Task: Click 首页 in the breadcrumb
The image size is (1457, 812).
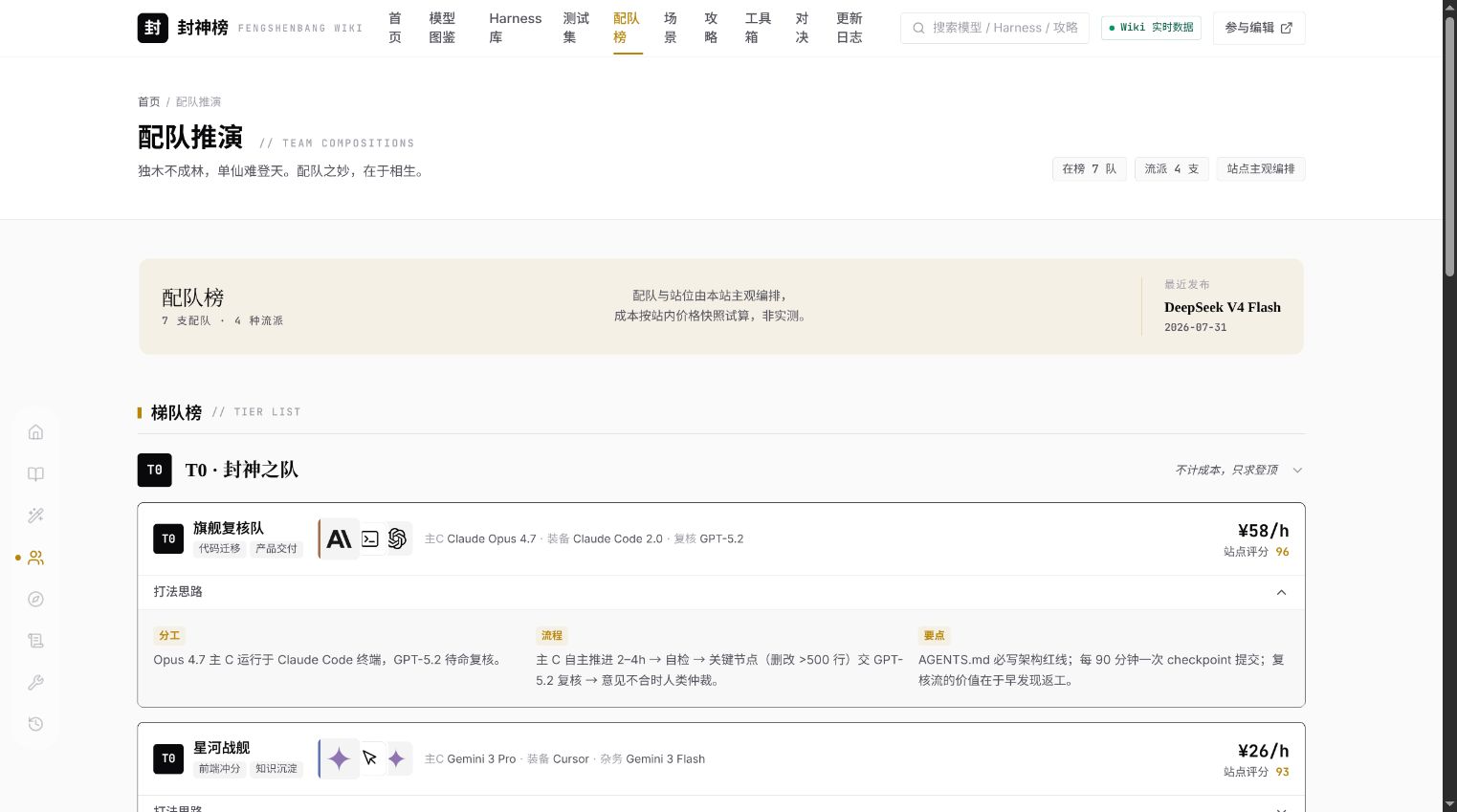Action: [x=149, y=101]
